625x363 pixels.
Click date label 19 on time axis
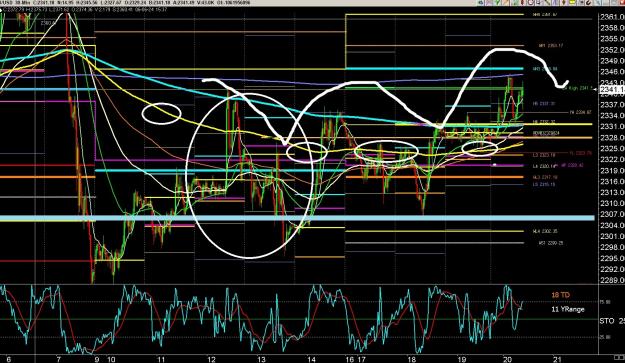pos(462,359)
